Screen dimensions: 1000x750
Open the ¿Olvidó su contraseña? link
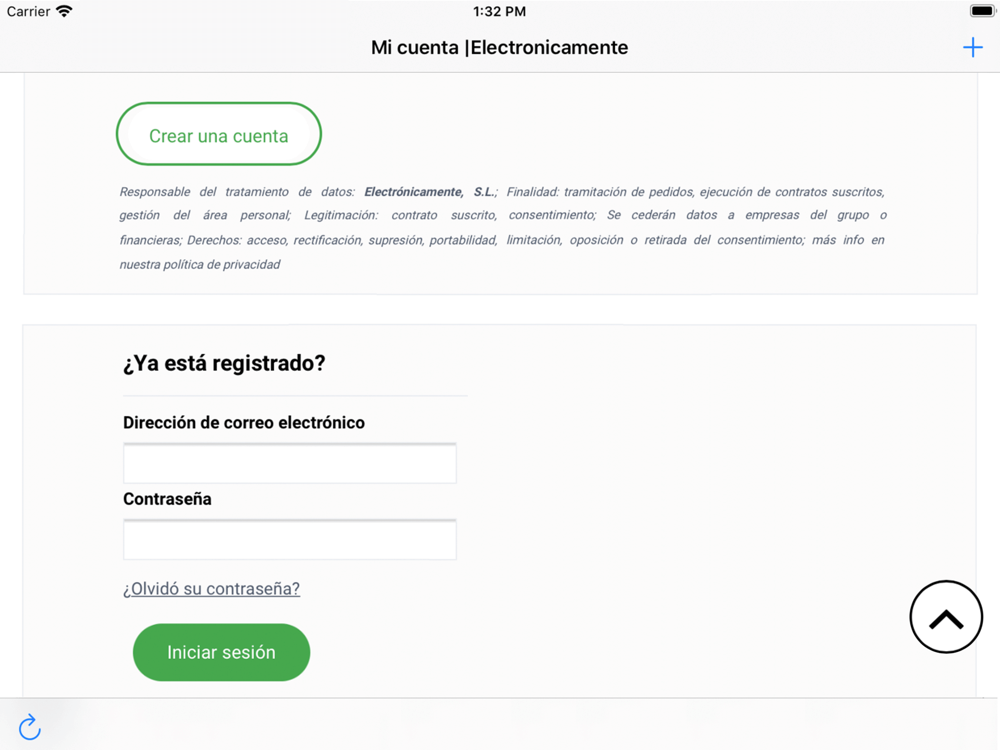tap(211, 588)
